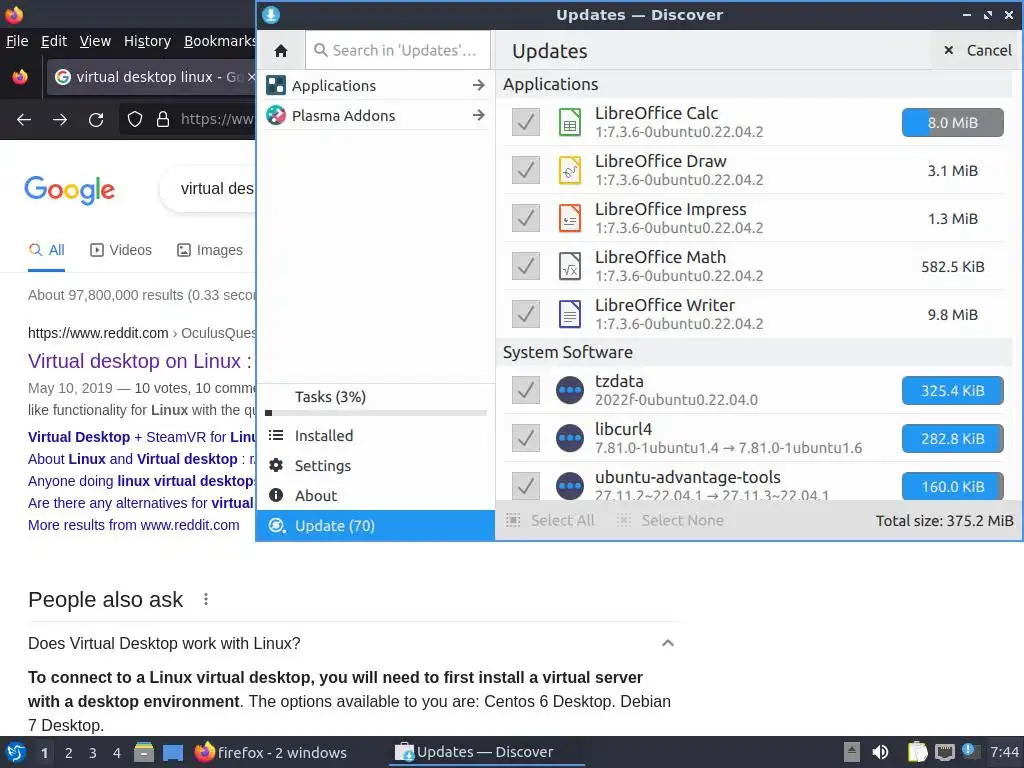
Task: Click the Search in 'Updates' field
Action: click(x=398, y=50)
